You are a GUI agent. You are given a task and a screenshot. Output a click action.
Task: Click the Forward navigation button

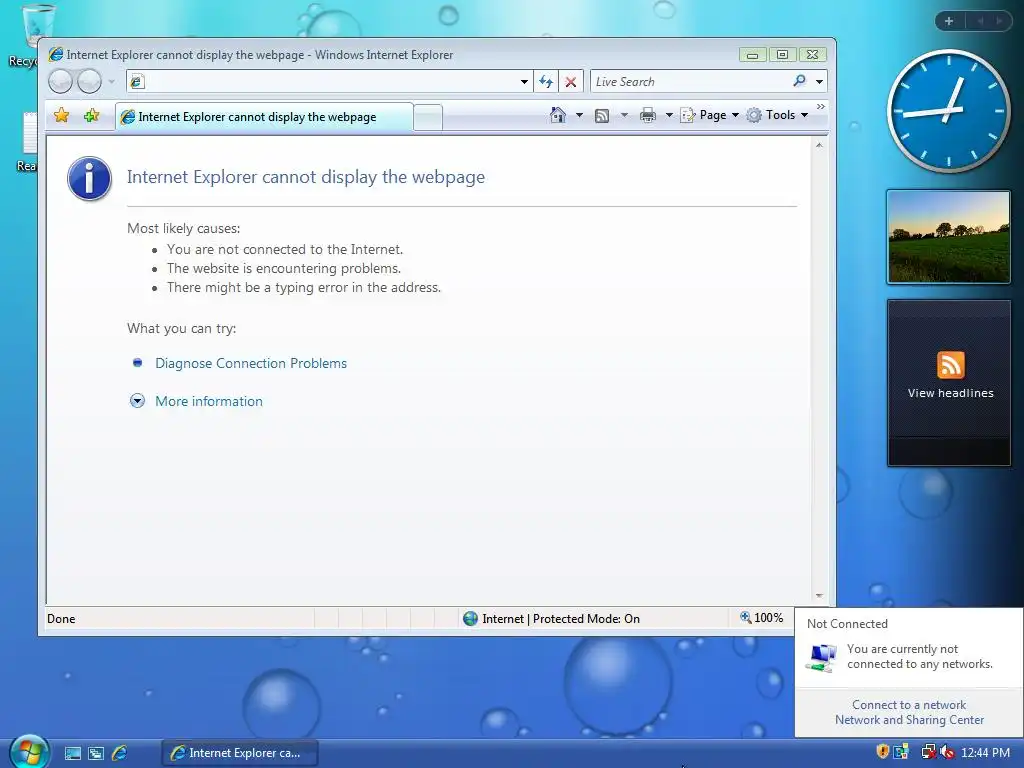[x=89, y=82]
